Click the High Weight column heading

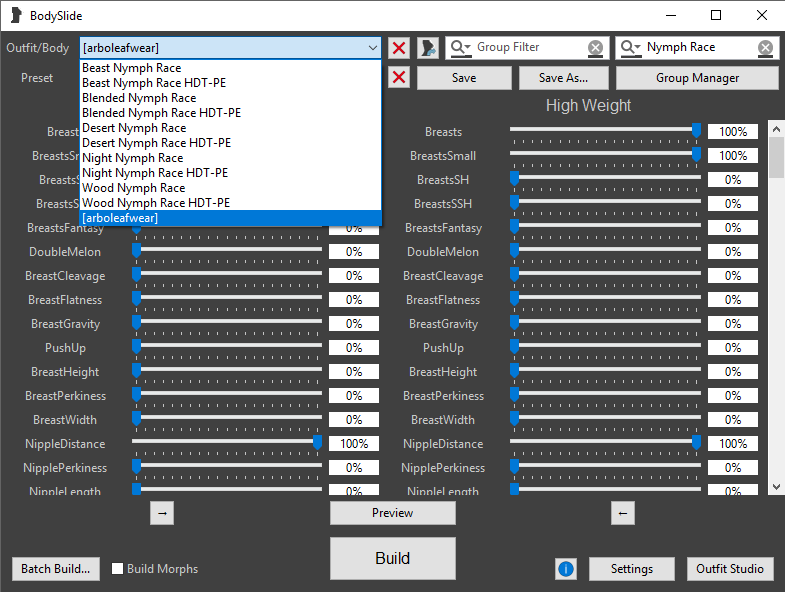pos(588,106)
